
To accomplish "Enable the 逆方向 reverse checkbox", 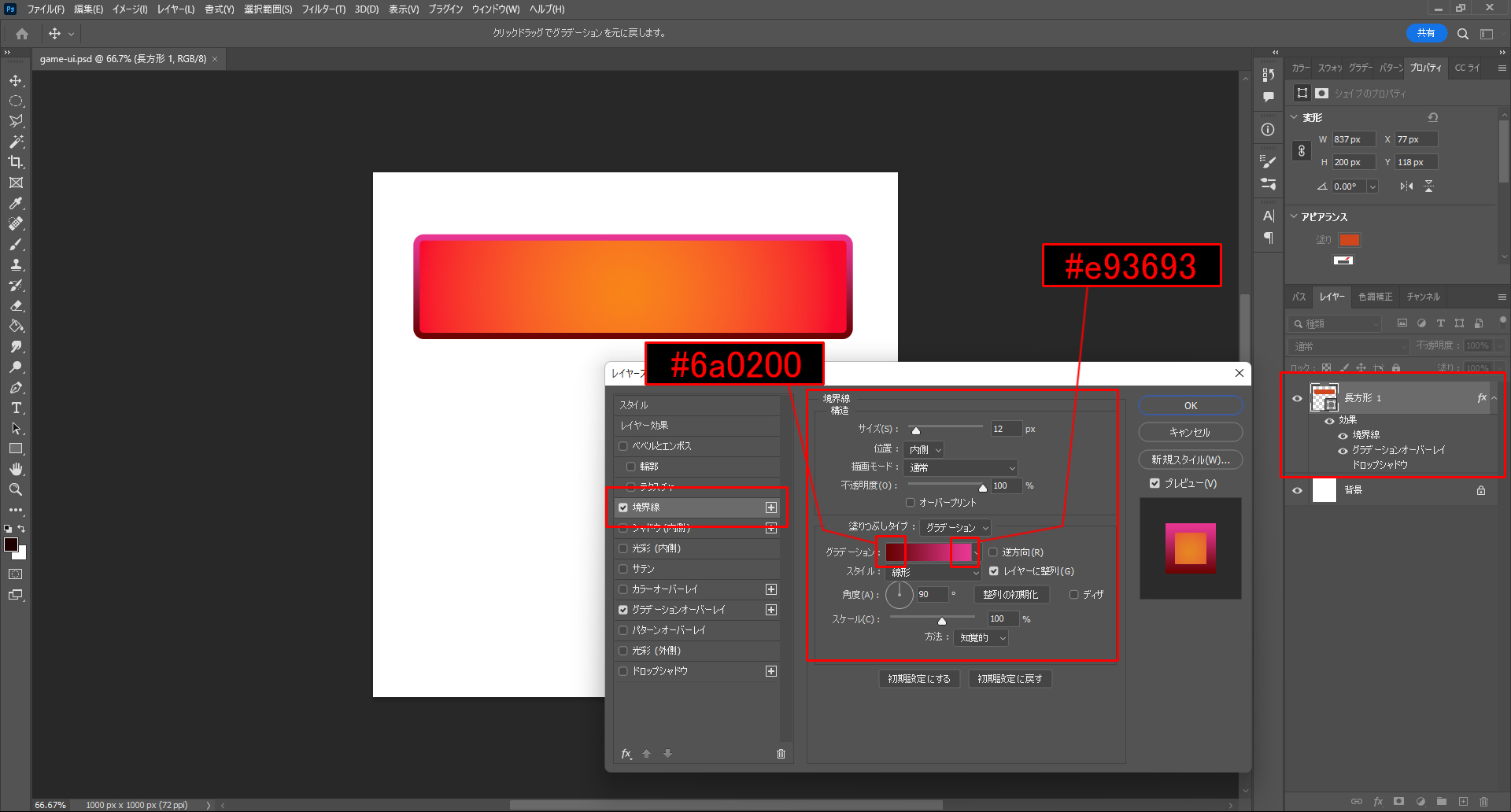I will 992,552.
